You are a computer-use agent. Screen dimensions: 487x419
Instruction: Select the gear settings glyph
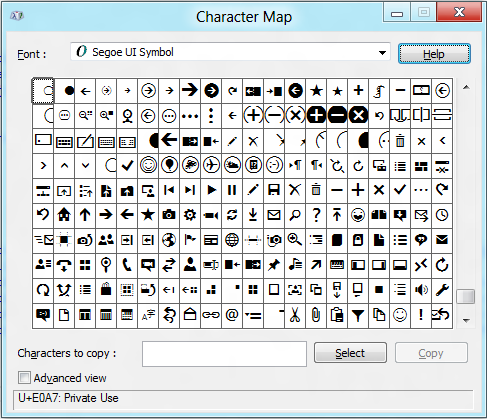point(190,215)
